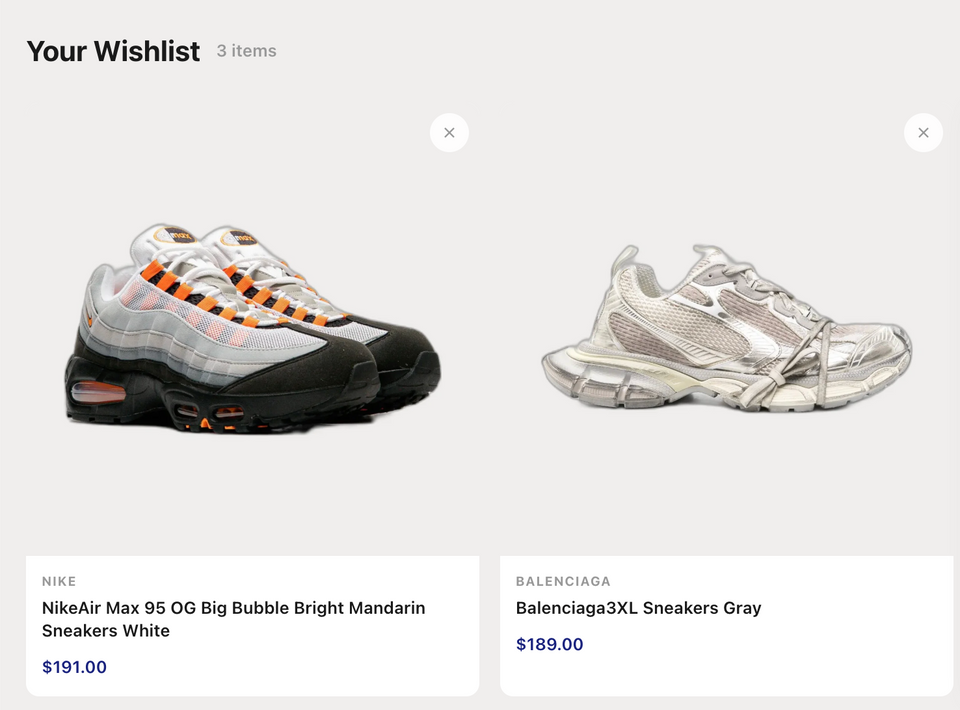Click the words Sneakers White in Nike title
The height and width of the screenshot is (710, 960).
(x=106, y=631)
